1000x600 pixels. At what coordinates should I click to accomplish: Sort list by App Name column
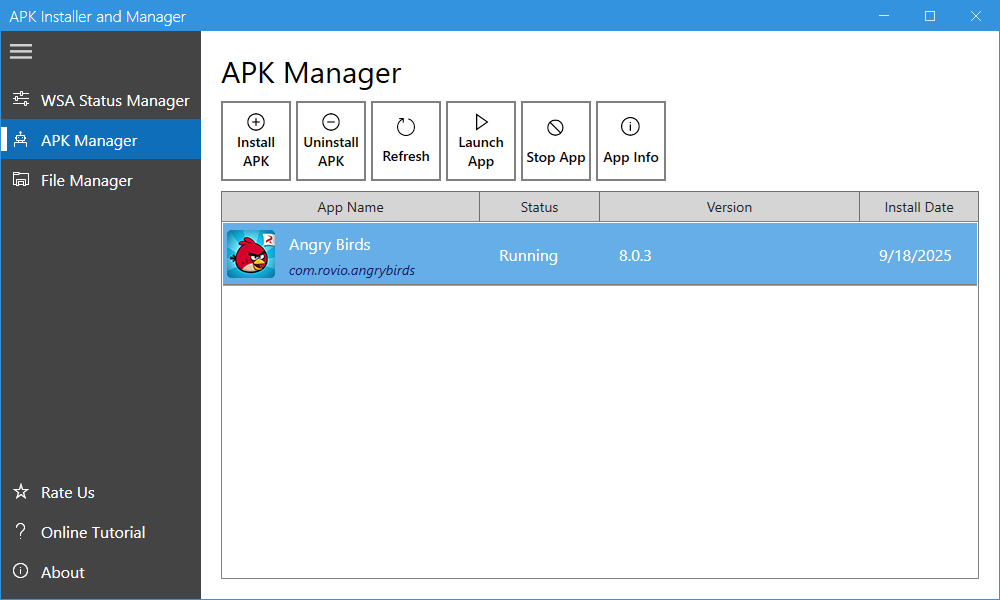click(350, 207)
